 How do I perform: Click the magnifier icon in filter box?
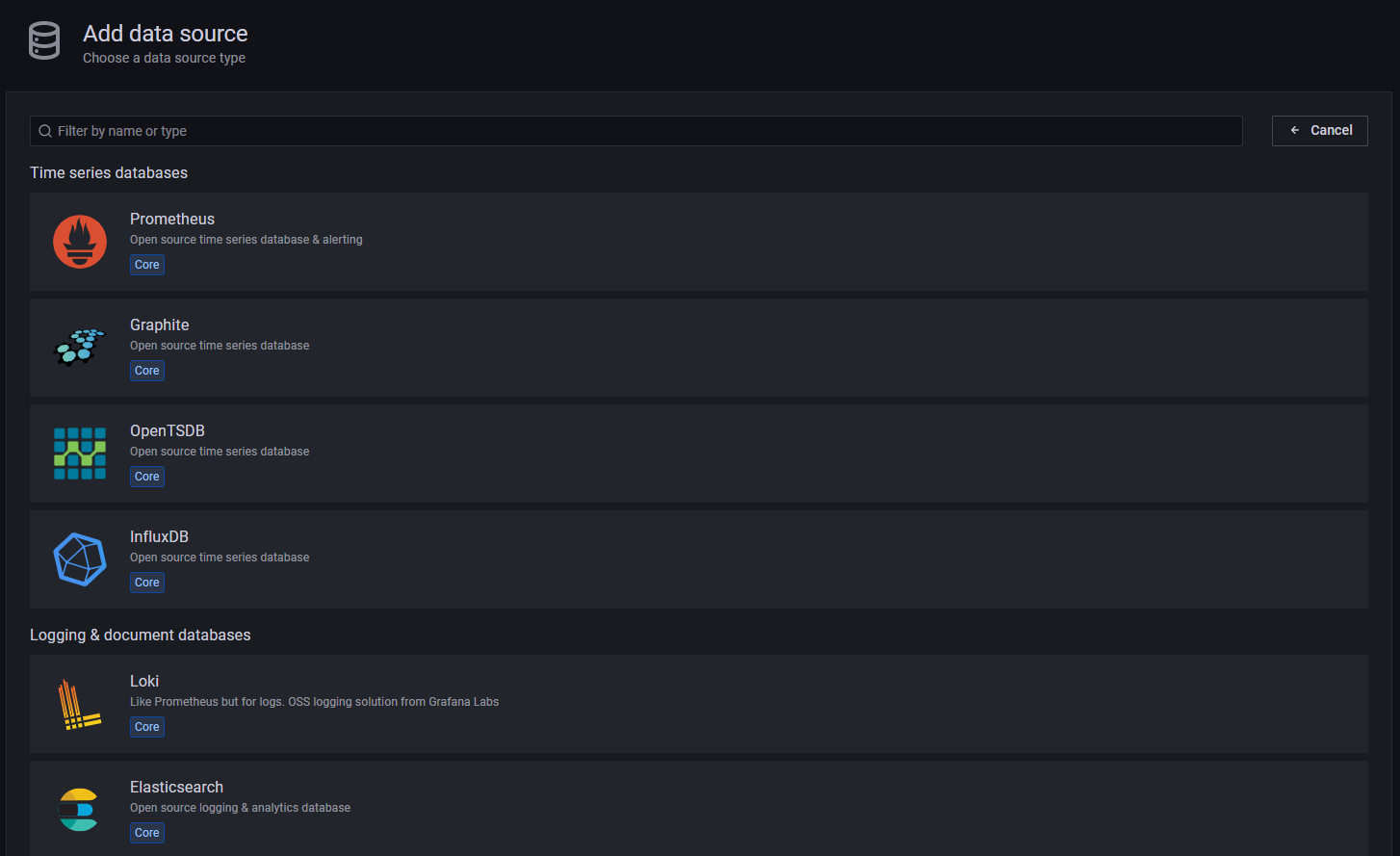pos(45,131)
